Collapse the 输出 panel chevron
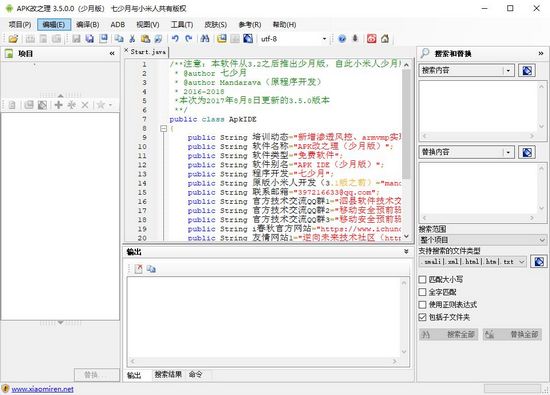Image resolution: width=550 pixels, height=395 pixels. tap(406, 252)
